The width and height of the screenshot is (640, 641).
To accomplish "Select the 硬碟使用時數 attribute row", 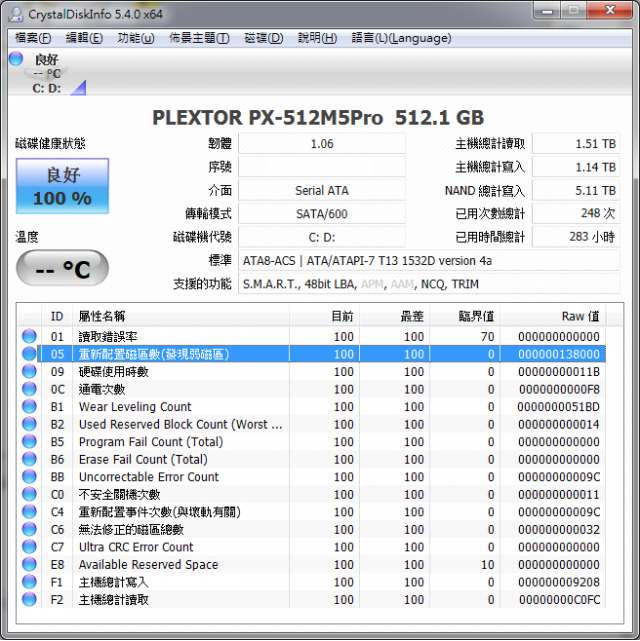I will tap(312, 372).
